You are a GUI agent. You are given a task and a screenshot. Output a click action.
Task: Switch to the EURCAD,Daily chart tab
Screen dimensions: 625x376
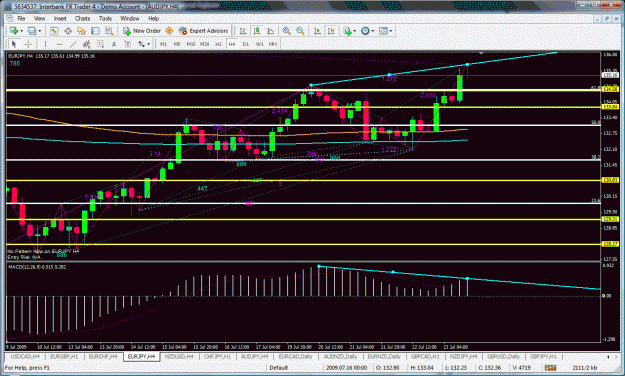(x=295, y=356)
